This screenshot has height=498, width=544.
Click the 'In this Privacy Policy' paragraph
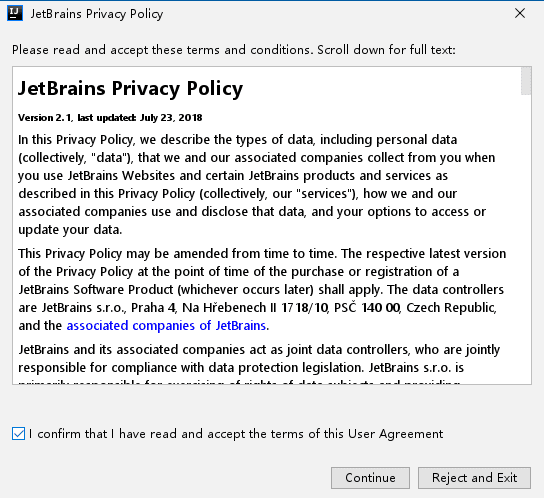(257, 184)
